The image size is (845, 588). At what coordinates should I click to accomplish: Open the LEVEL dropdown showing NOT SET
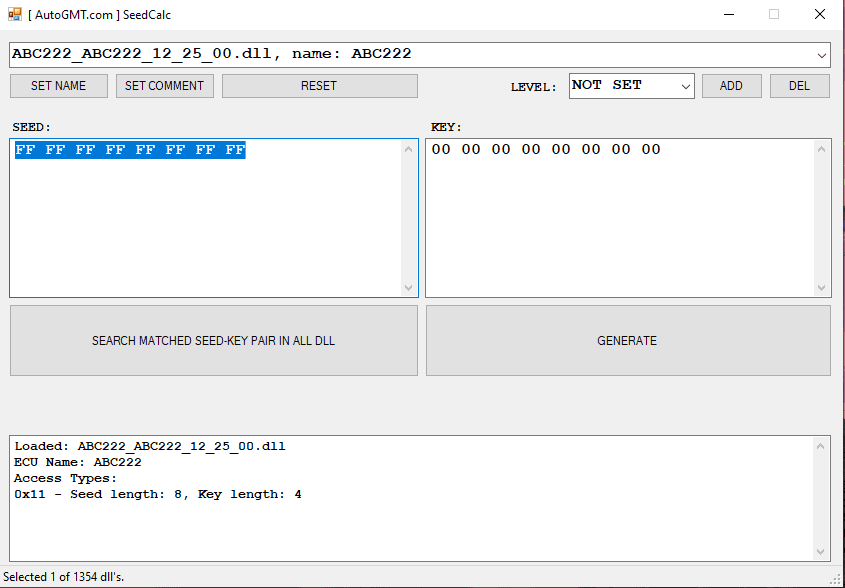click(631, 86)
